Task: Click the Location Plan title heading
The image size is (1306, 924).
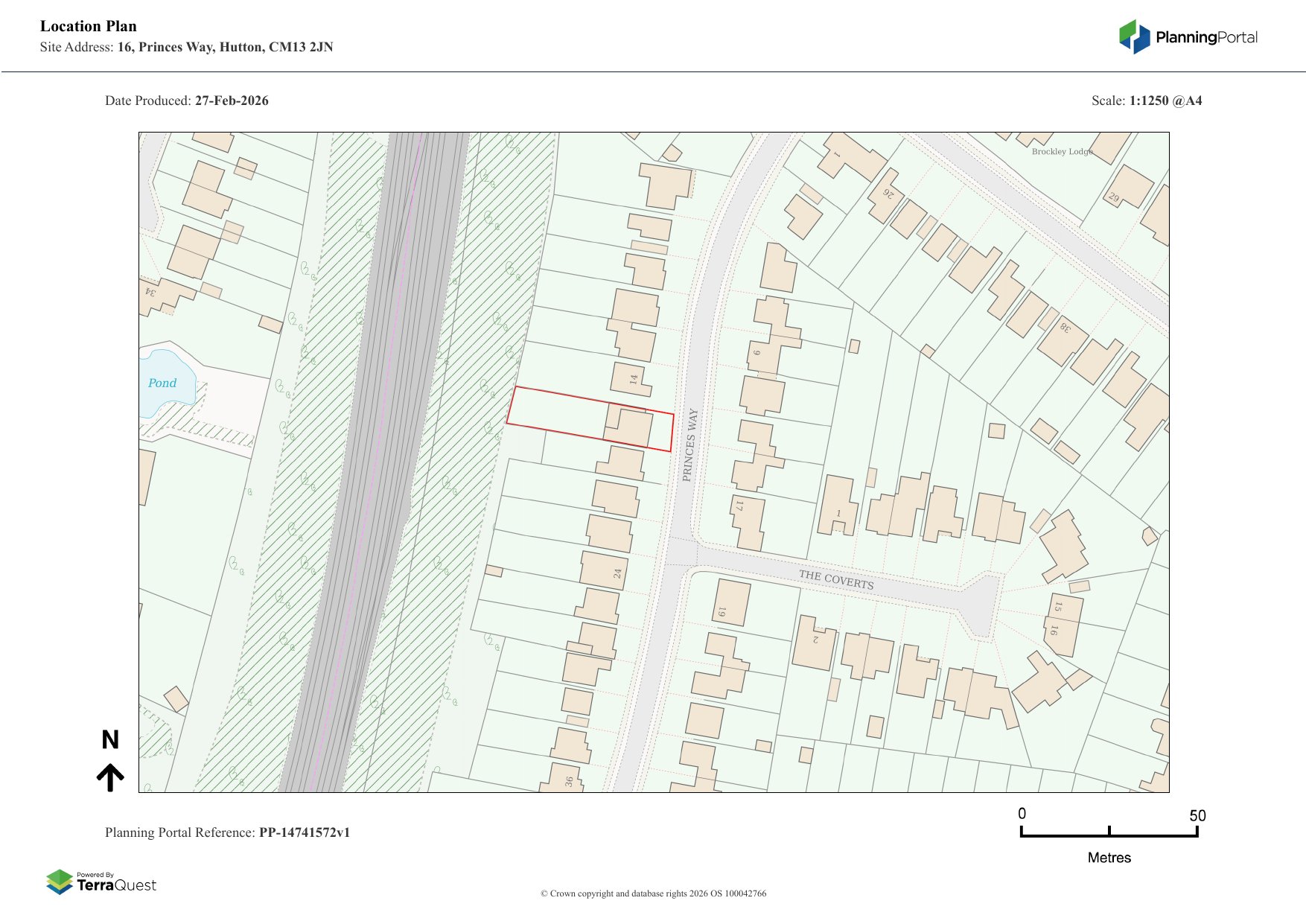Action: click(x=89, y=26)
